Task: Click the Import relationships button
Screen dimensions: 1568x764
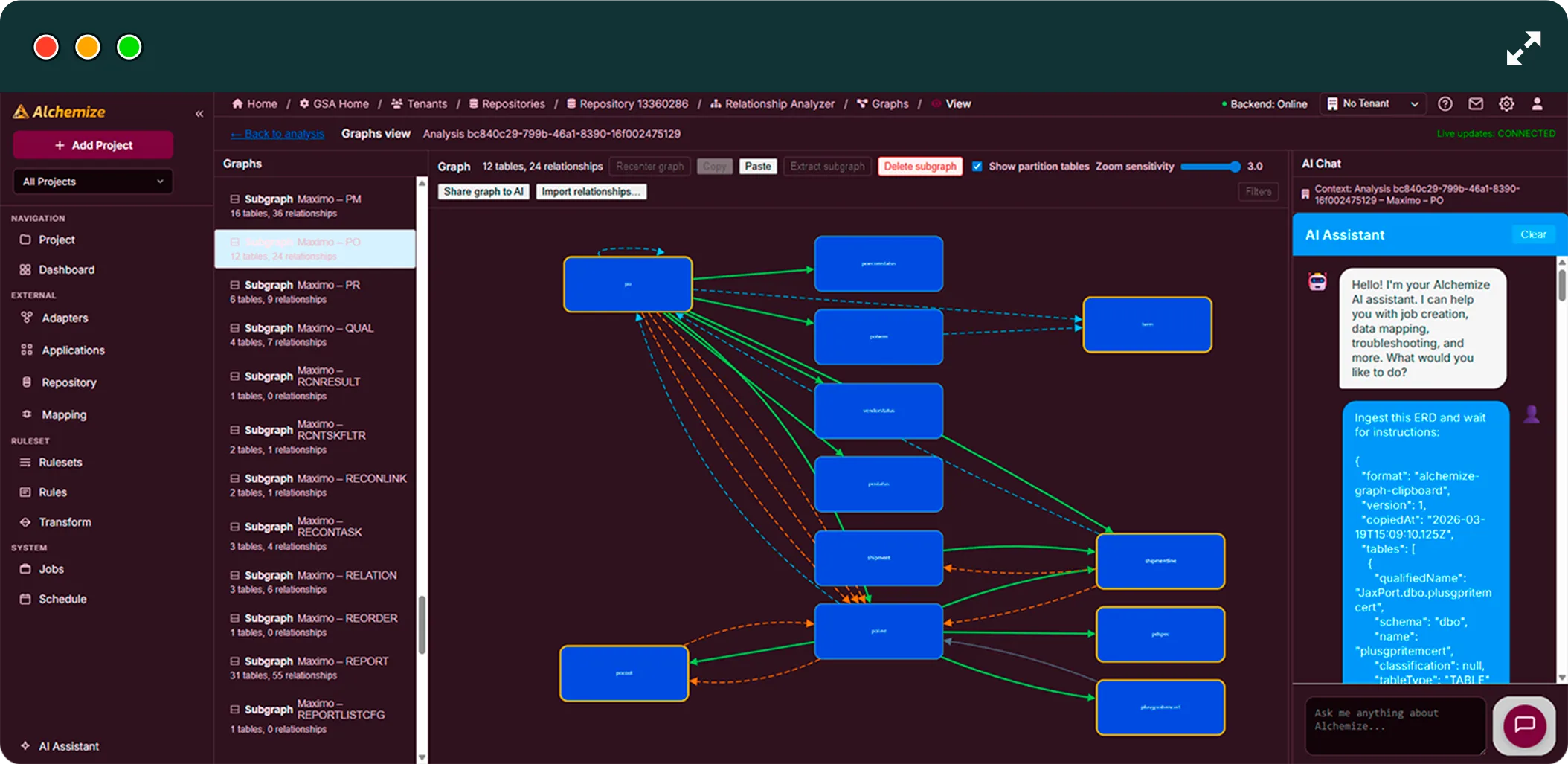Action: pos(591,192)
